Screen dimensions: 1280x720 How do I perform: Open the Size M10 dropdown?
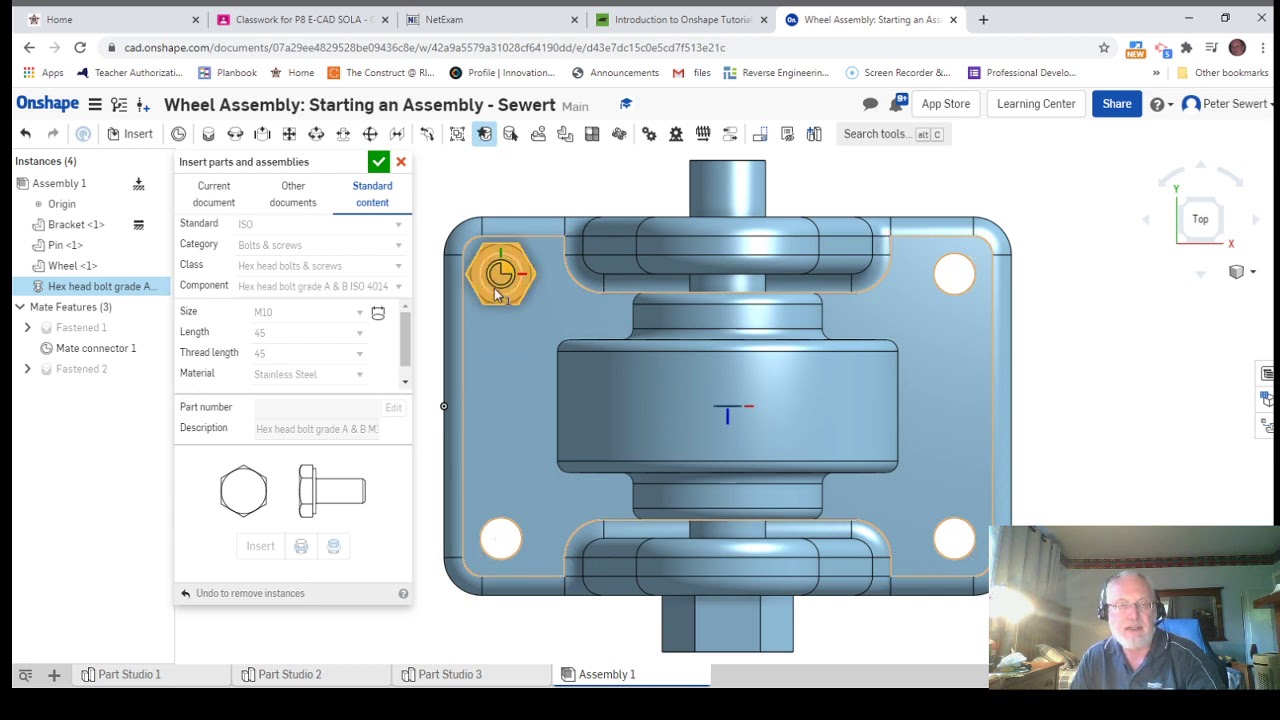click(x=308, y=312)
